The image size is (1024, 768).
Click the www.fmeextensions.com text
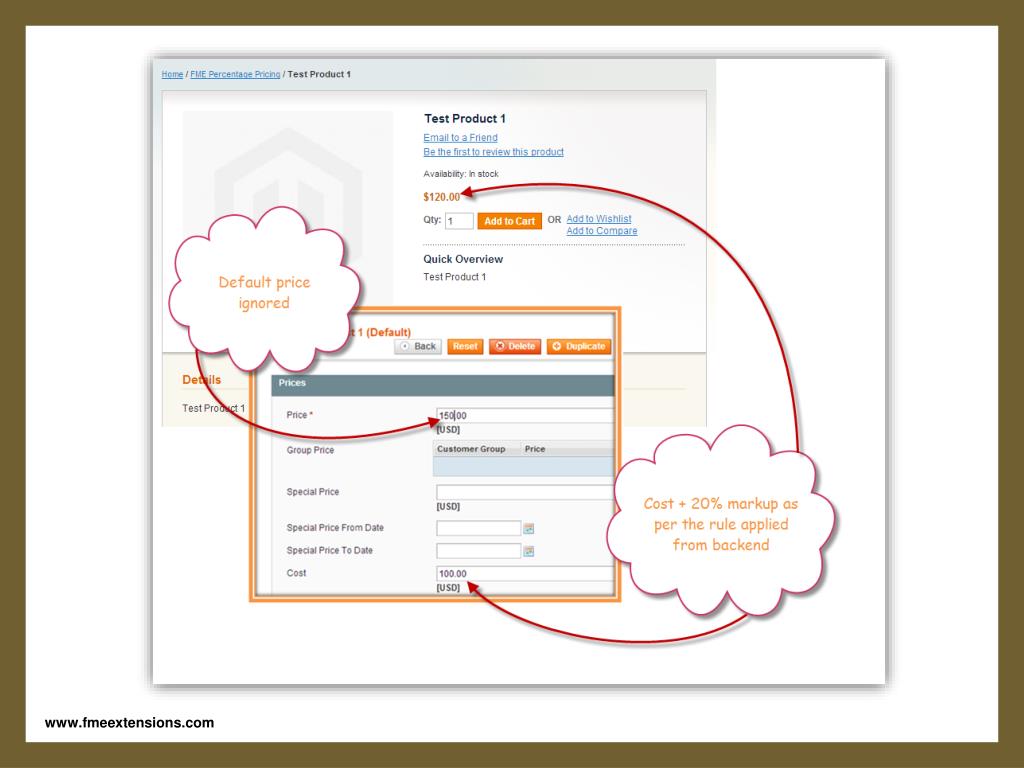pos(129,723)
